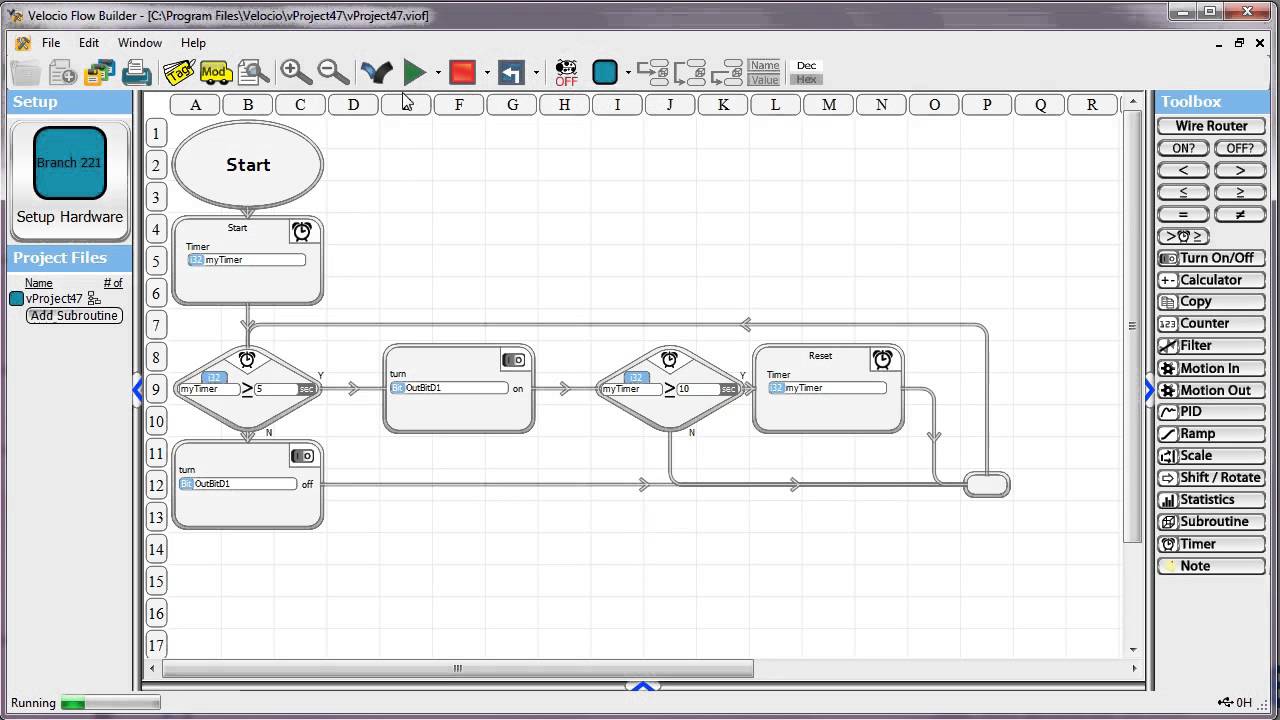Toggle the Value display option
Screen dimensions: 1280x720
click(765, 80)
